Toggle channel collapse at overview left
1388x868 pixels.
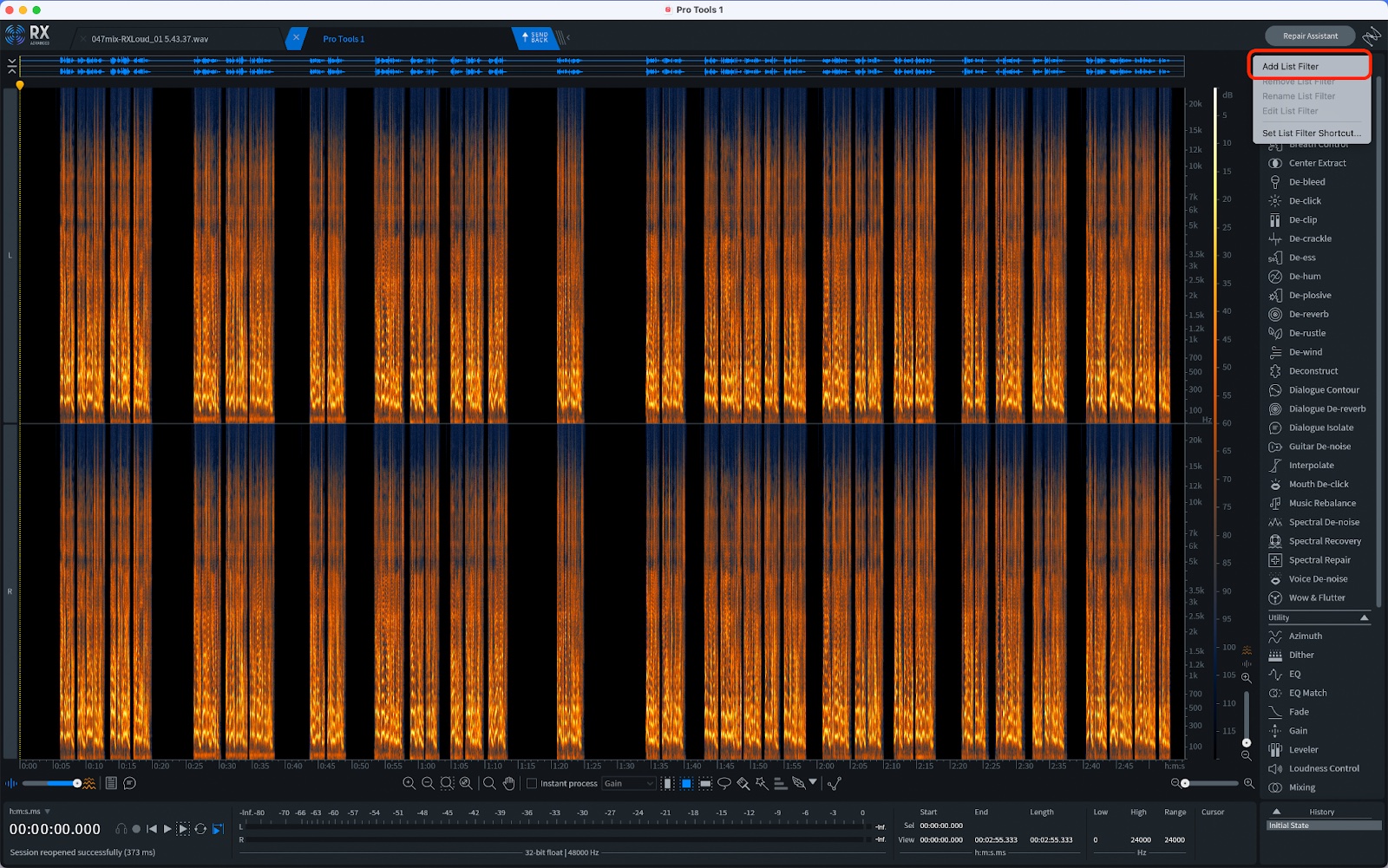tap(11, 66)
